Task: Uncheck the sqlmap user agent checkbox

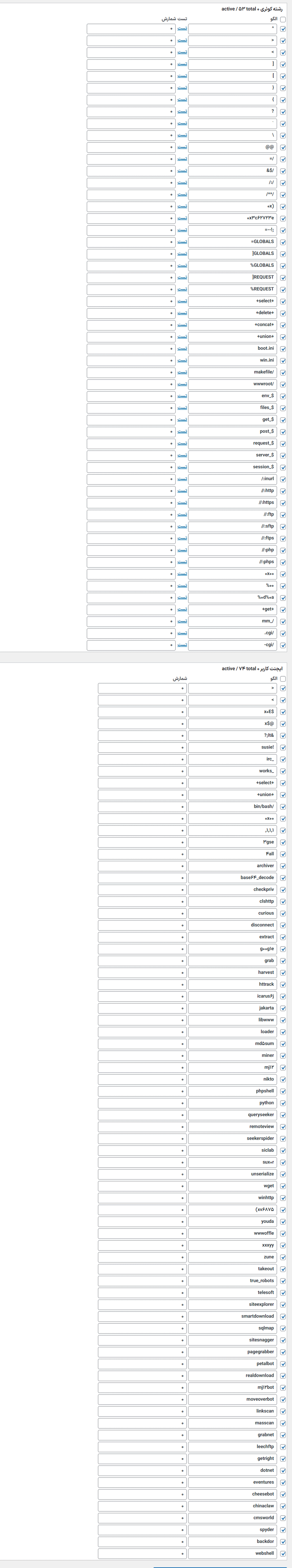Action: (x=283, y=1329)
